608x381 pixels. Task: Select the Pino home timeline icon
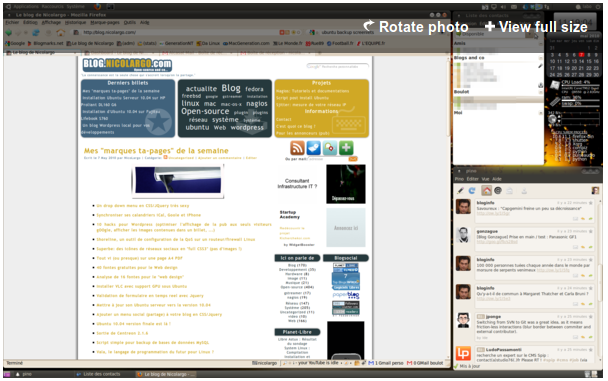pos(486,190)
